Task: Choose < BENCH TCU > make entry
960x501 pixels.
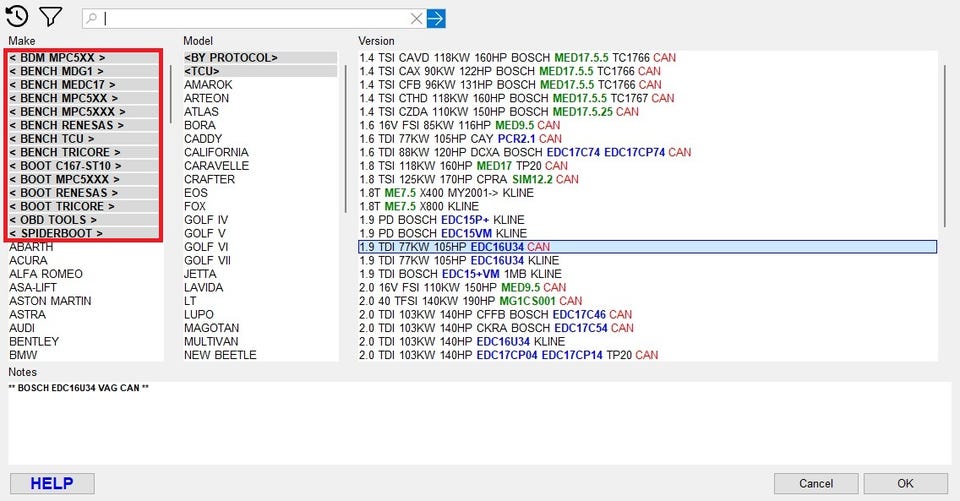Action: point(83,138)
